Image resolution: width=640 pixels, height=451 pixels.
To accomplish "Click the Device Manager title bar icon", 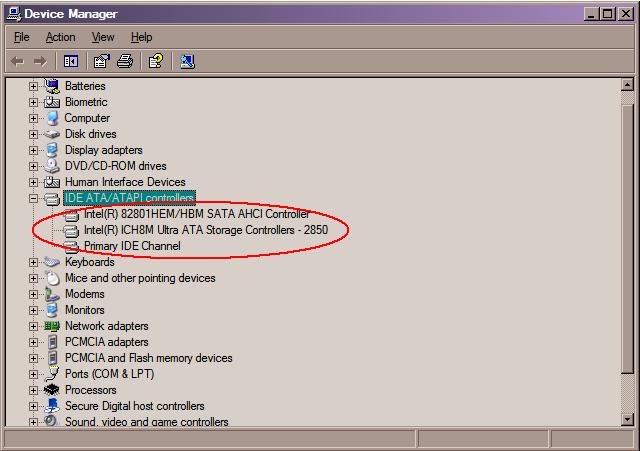I will click(x=14, y=14).
